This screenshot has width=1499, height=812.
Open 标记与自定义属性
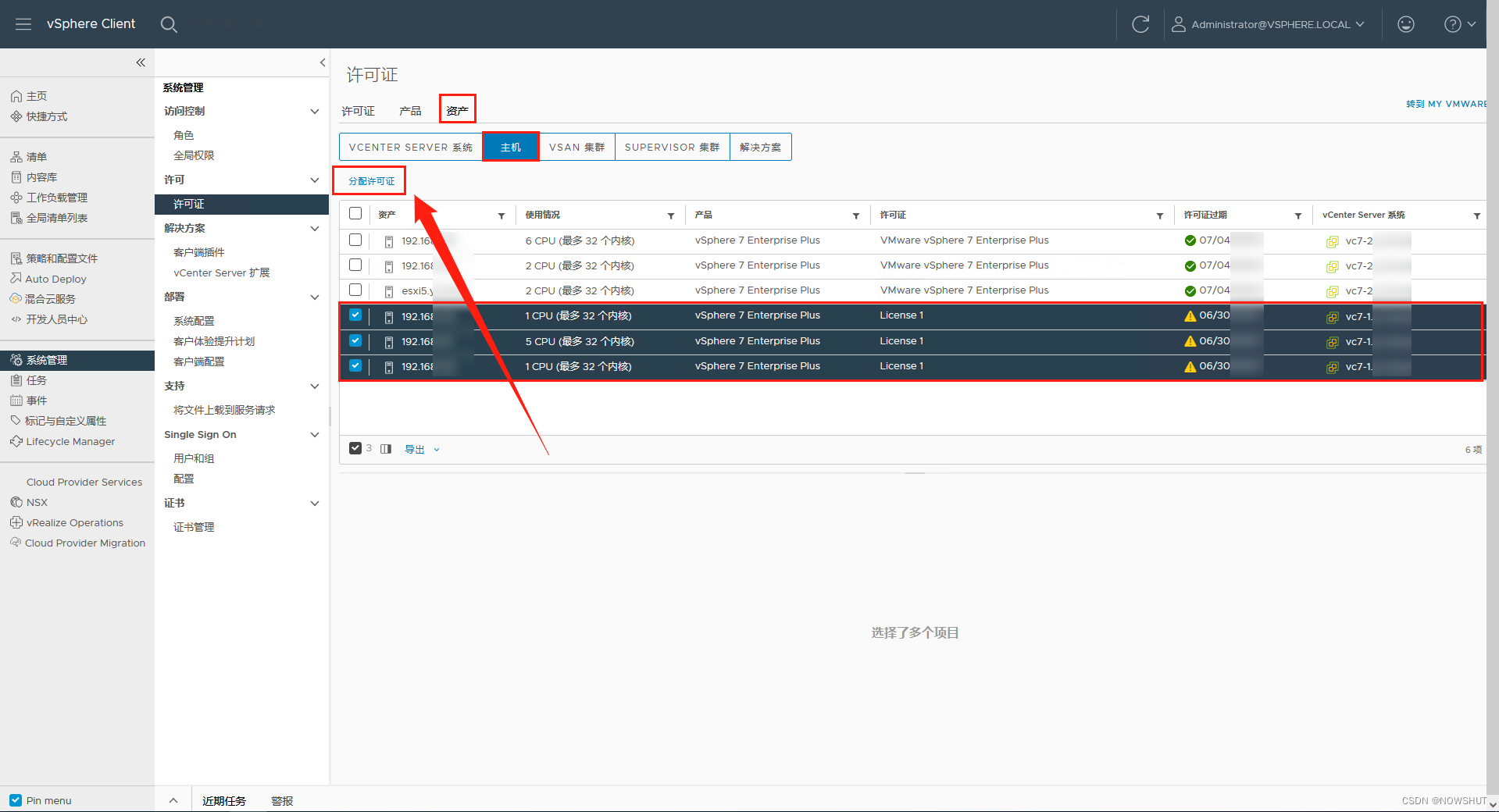[x=58, y=421]
